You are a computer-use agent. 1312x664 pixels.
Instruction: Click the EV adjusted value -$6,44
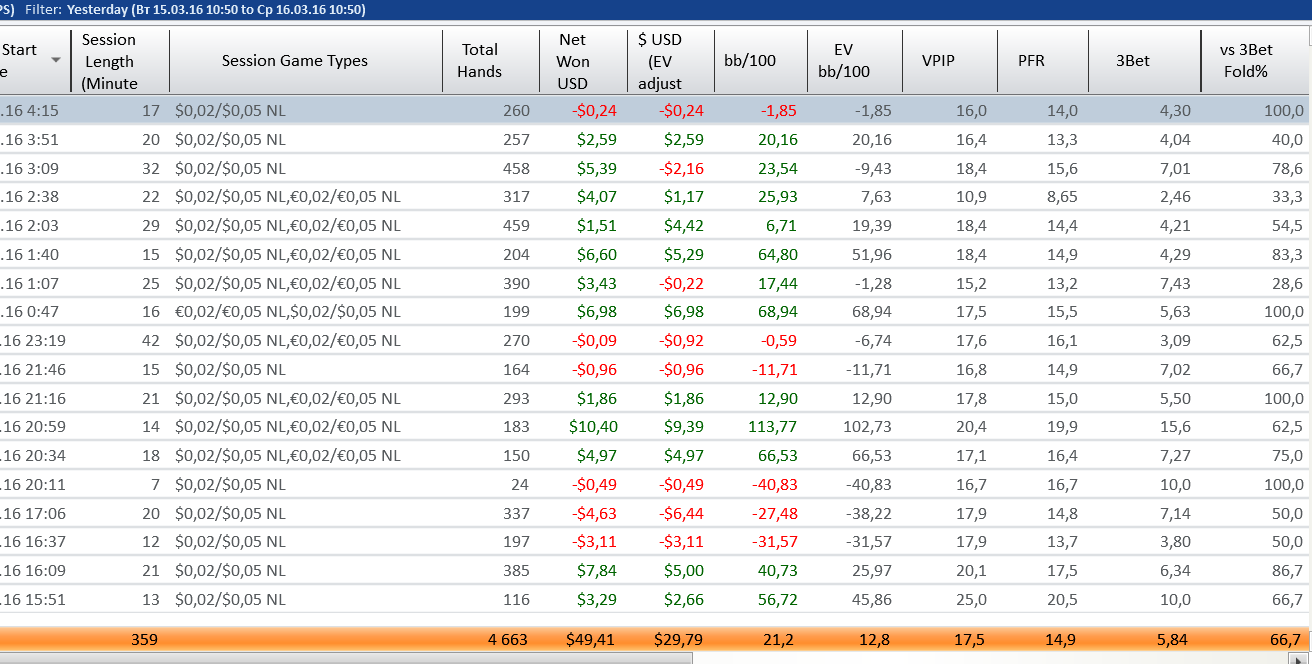(x=682, y=513)
